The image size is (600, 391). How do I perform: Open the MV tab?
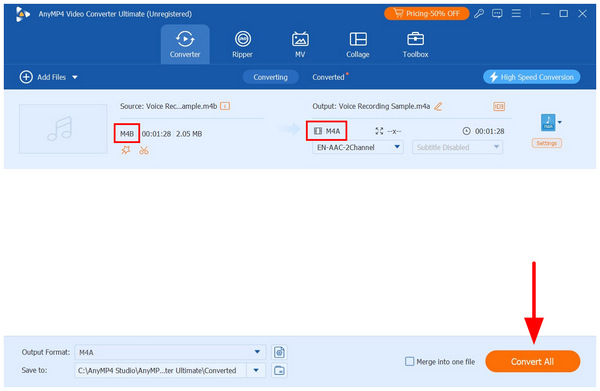300,44
